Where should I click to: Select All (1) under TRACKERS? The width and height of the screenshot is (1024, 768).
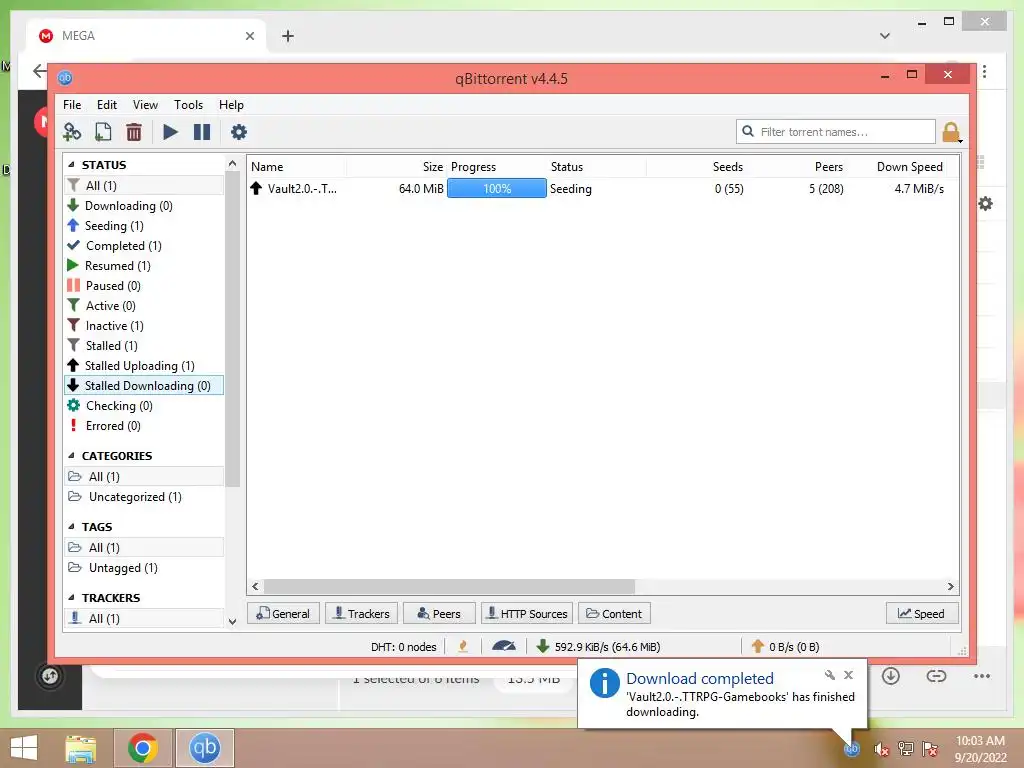[x=144, y=618]
